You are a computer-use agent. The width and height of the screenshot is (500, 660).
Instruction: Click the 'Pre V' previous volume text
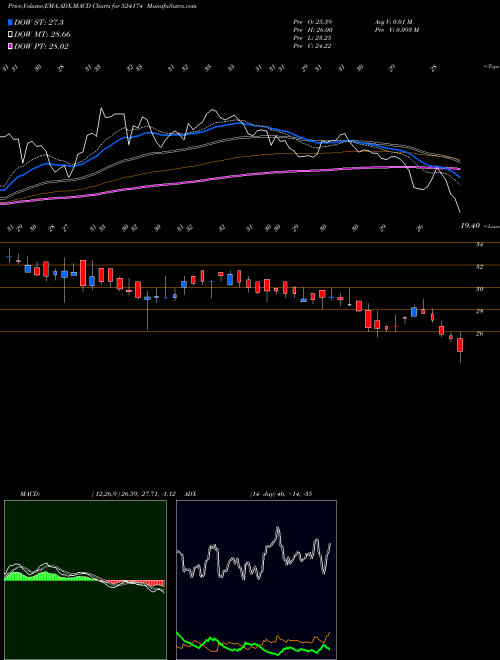click(397, 30)
